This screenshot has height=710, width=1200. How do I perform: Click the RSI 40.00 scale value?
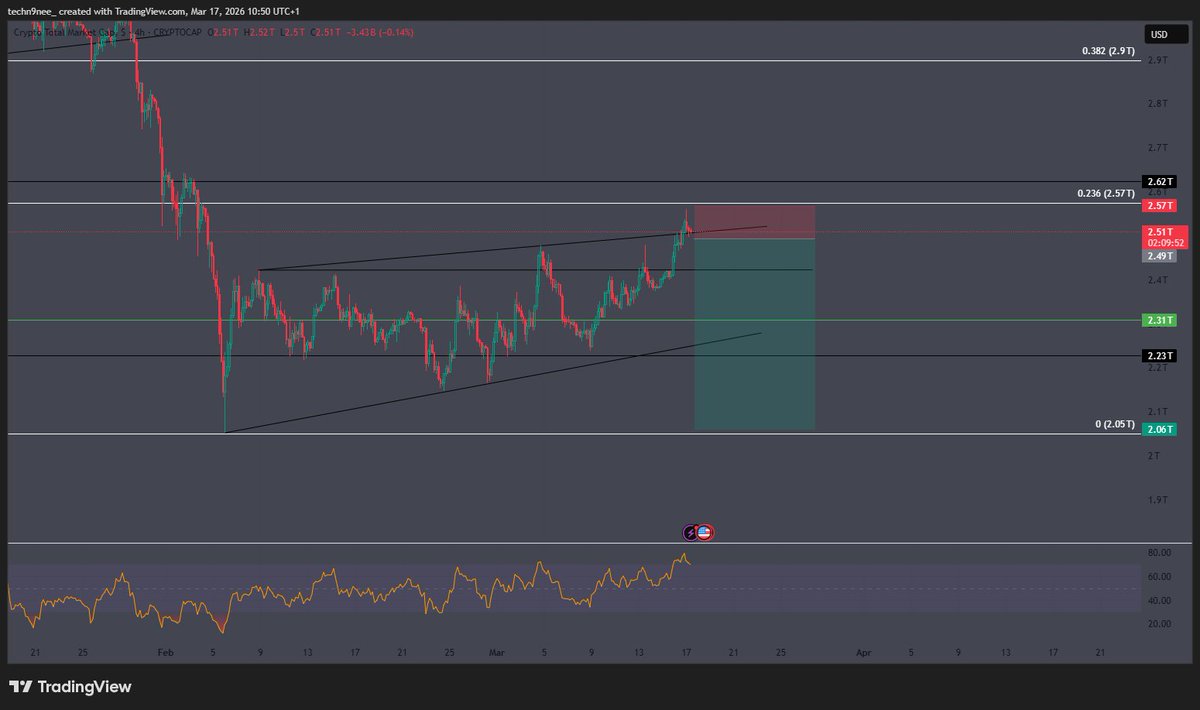tap(1159, 600)
